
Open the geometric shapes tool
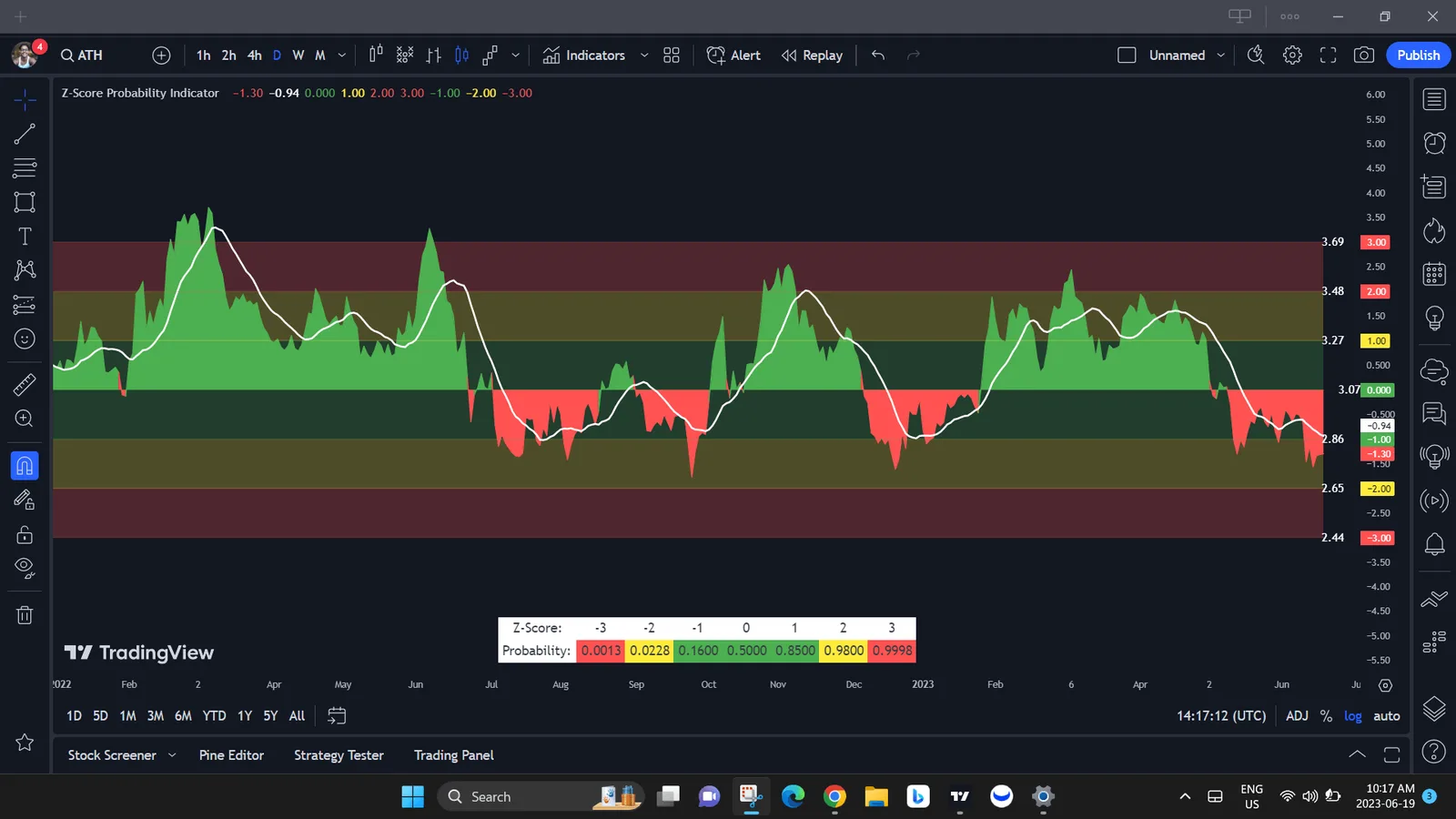click(x=25, y=202)
